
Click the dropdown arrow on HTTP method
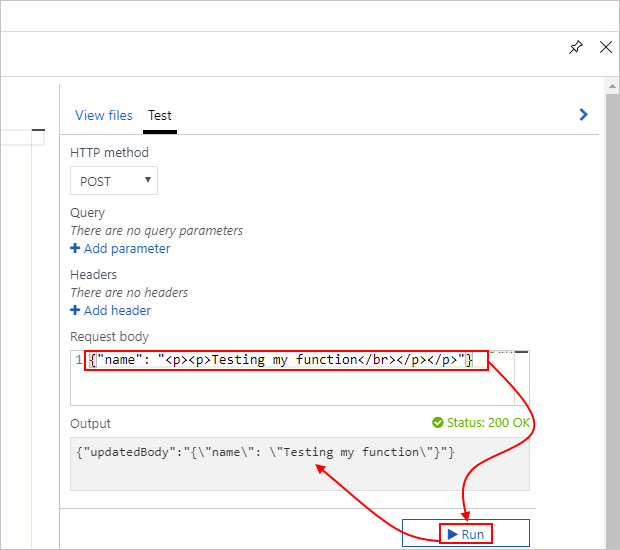coord(148,180)
